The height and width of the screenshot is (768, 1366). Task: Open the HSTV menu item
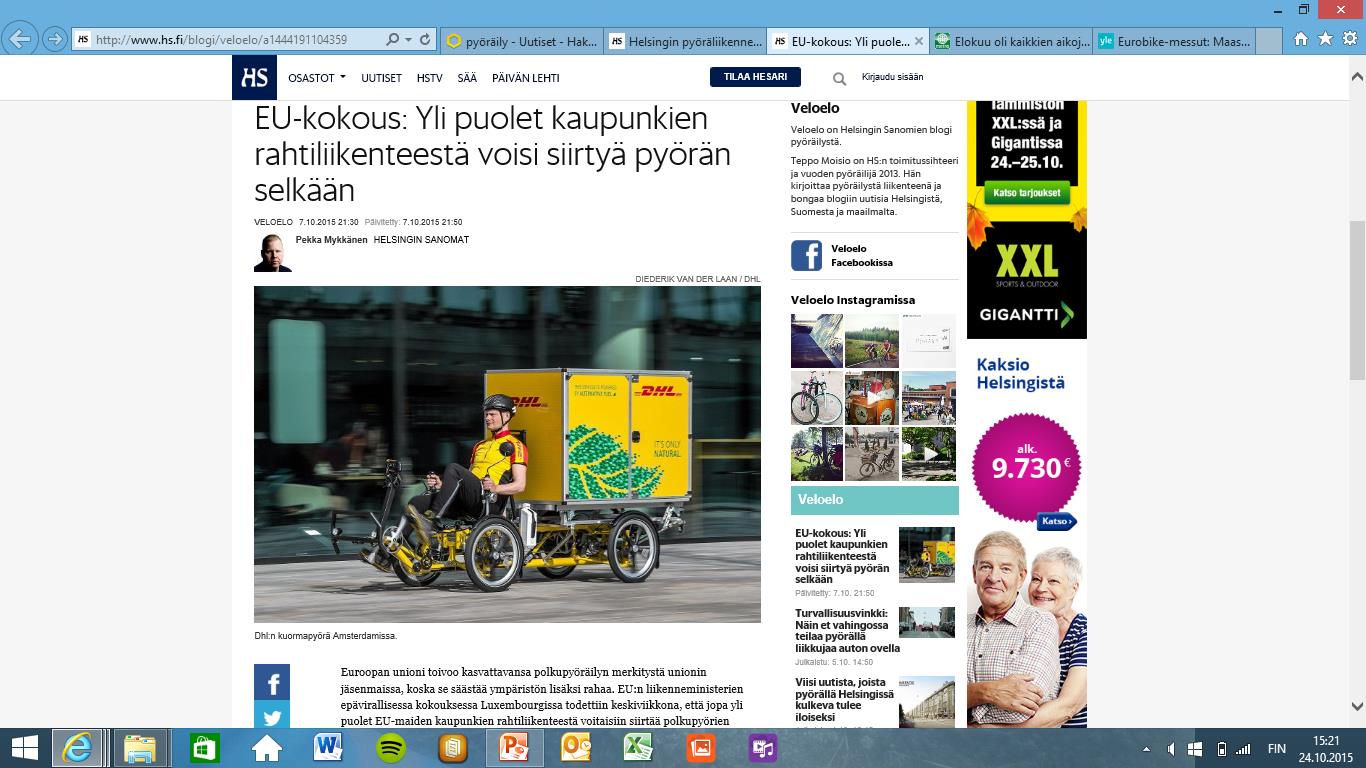(x=430, y=78)
